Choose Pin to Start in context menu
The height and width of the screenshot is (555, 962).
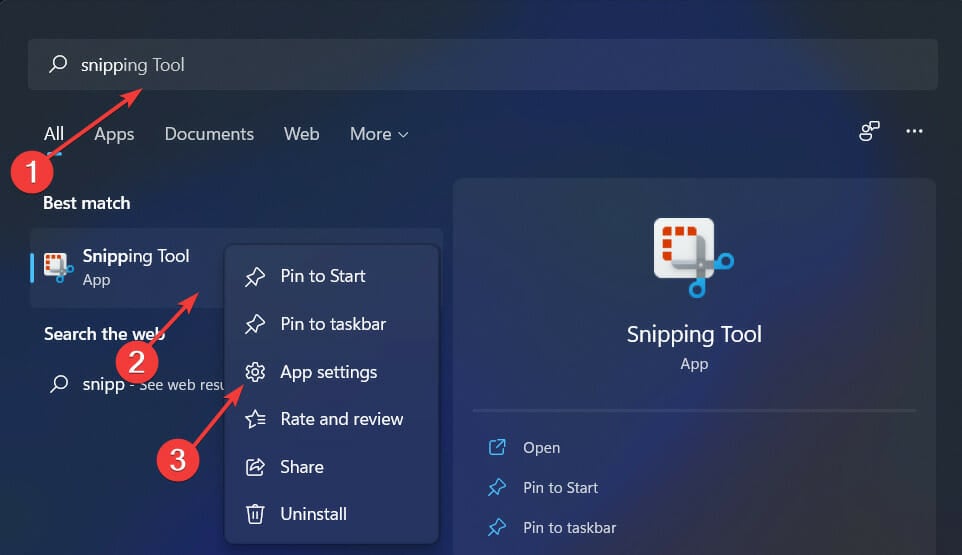331,276
